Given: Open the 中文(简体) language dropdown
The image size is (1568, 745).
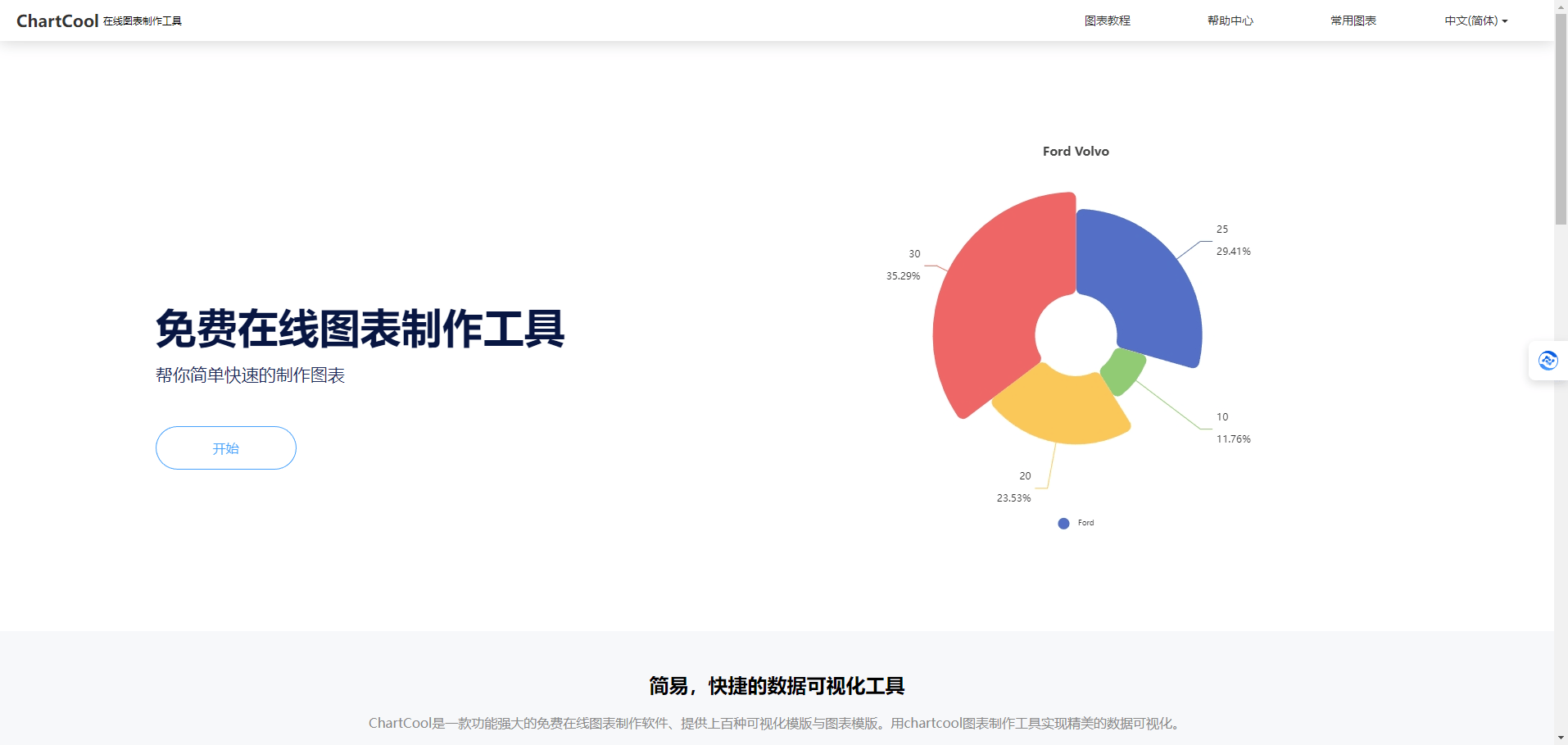Looking at the screenshot, I should point(1475,20).
